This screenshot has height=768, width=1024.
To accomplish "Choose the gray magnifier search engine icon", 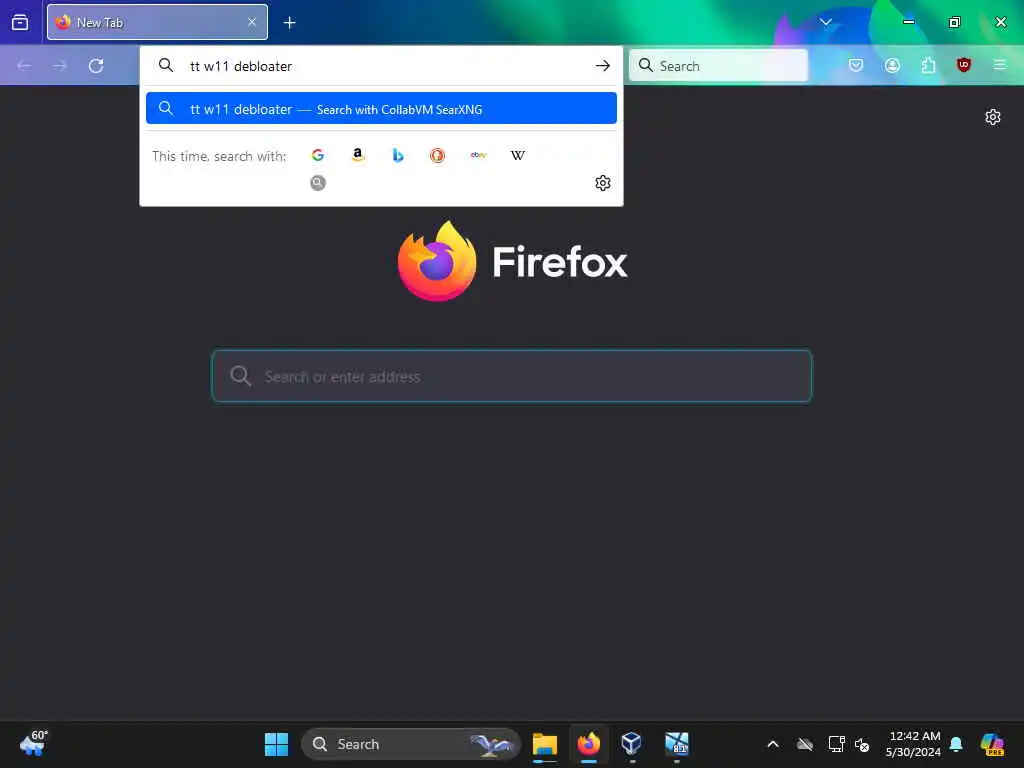I will (x=318, y=183).
